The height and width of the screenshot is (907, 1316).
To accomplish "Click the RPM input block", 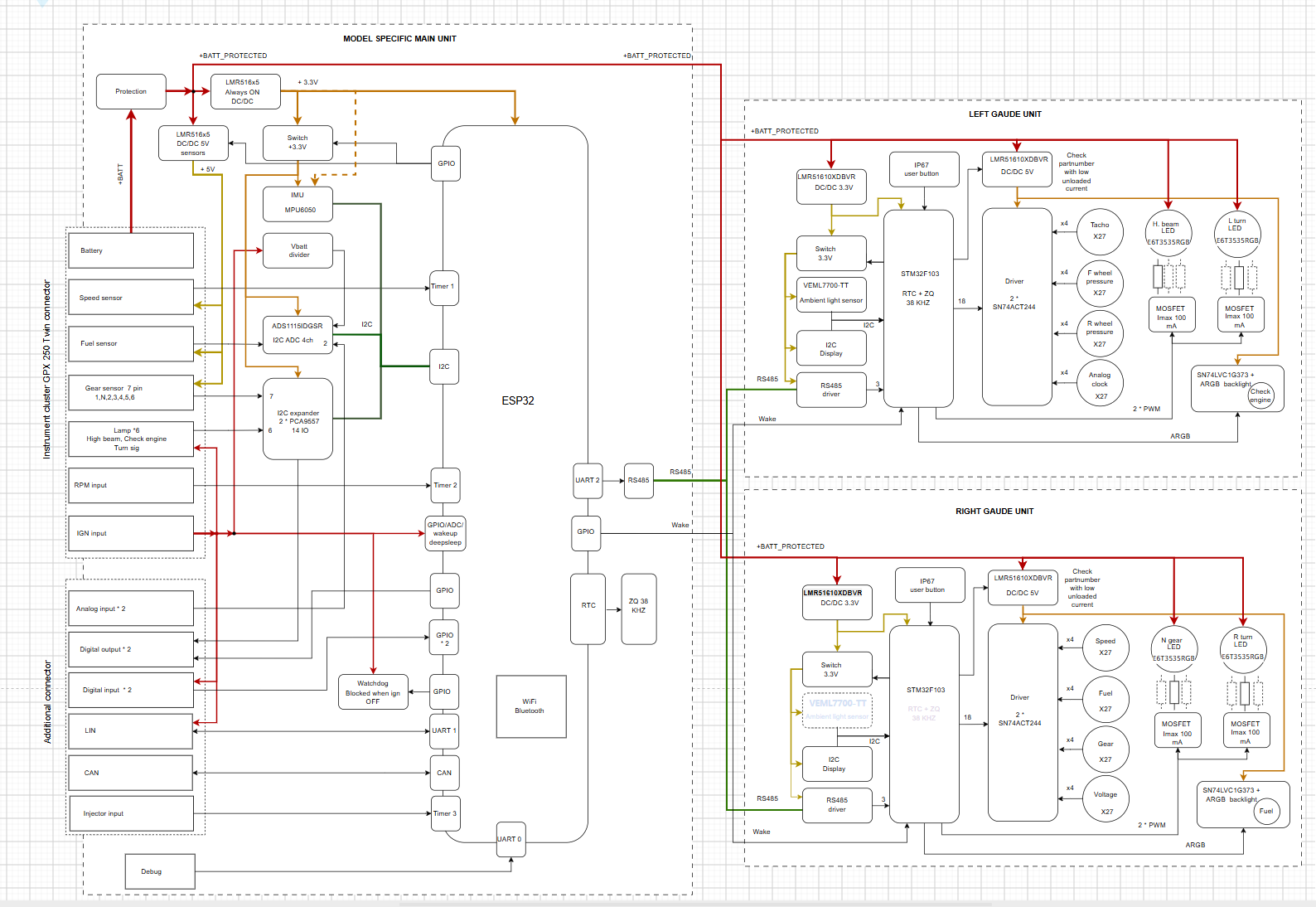I will [x=131, y=485].
